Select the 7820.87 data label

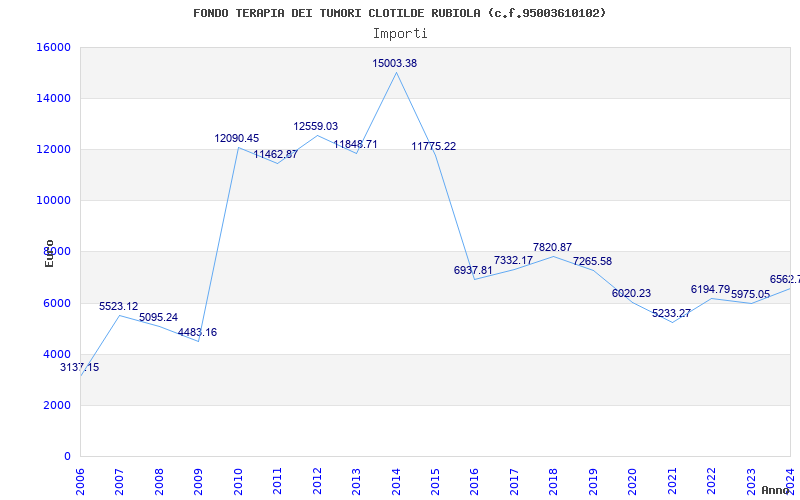(x=553, y=247)
